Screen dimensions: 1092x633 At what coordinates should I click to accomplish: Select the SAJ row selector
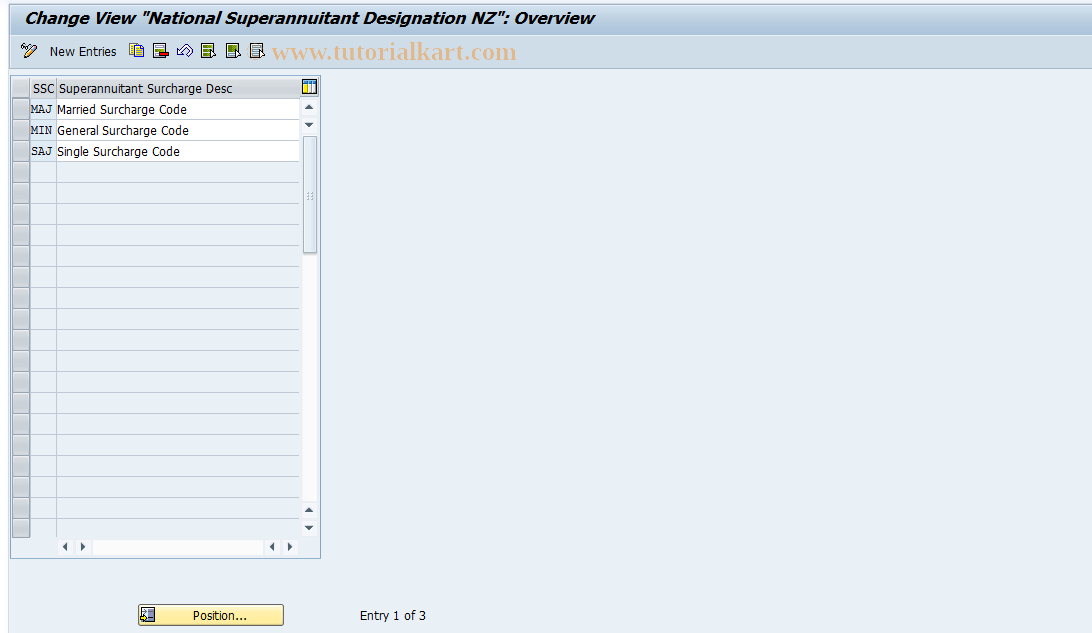(21, 151)
